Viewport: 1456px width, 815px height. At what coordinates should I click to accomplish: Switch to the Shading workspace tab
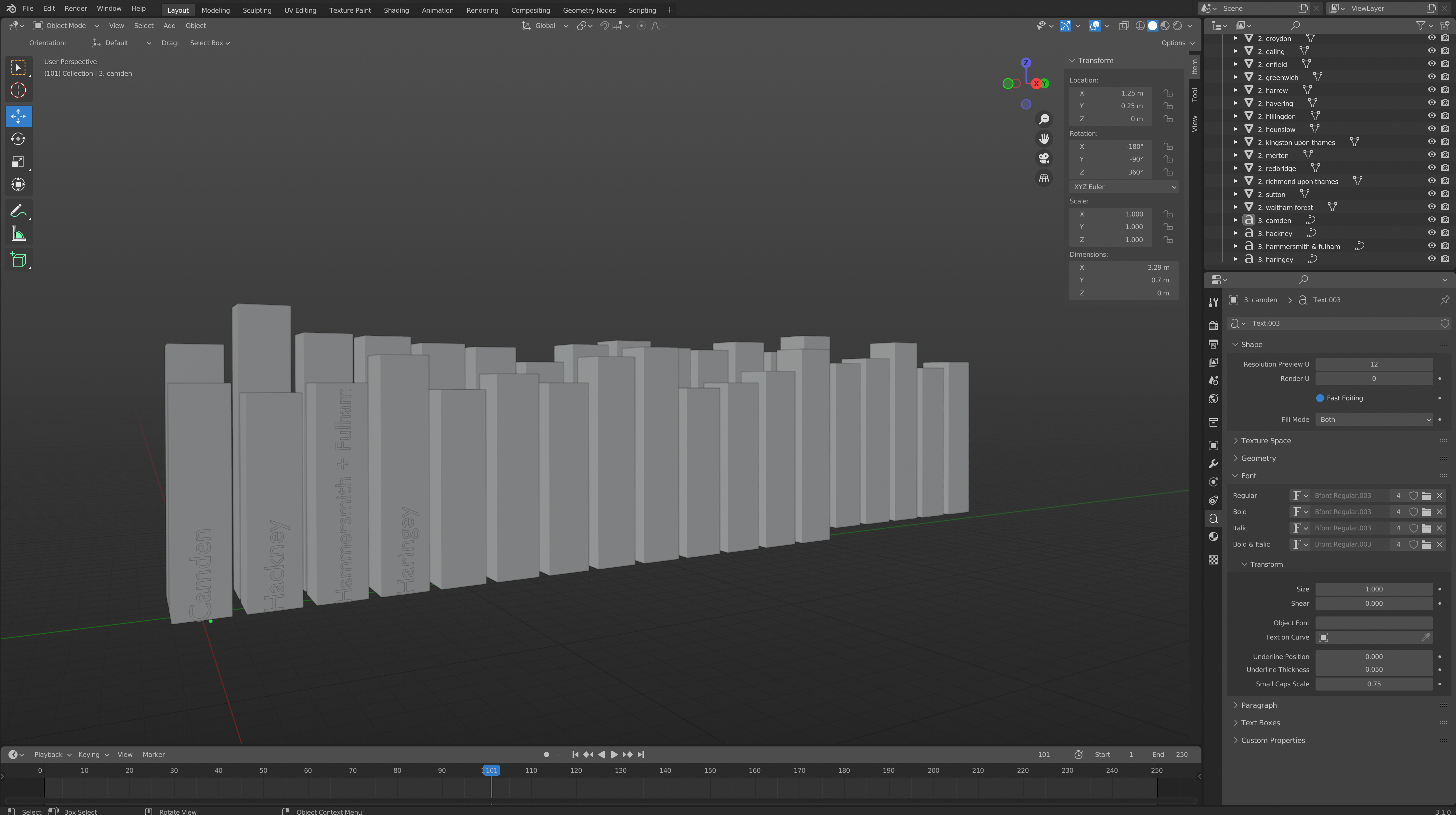click(396, 10)
